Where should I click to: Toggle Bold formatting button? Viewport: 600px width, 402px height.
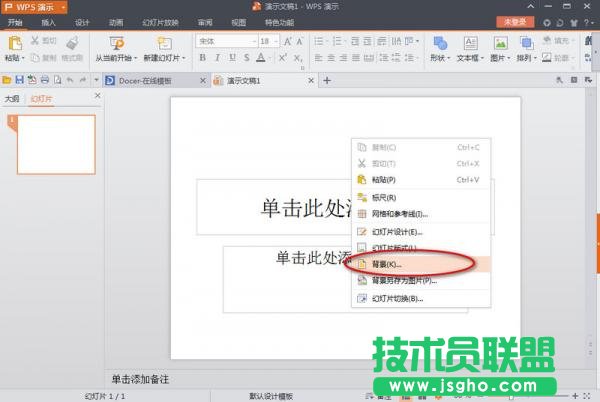(203, 58)
